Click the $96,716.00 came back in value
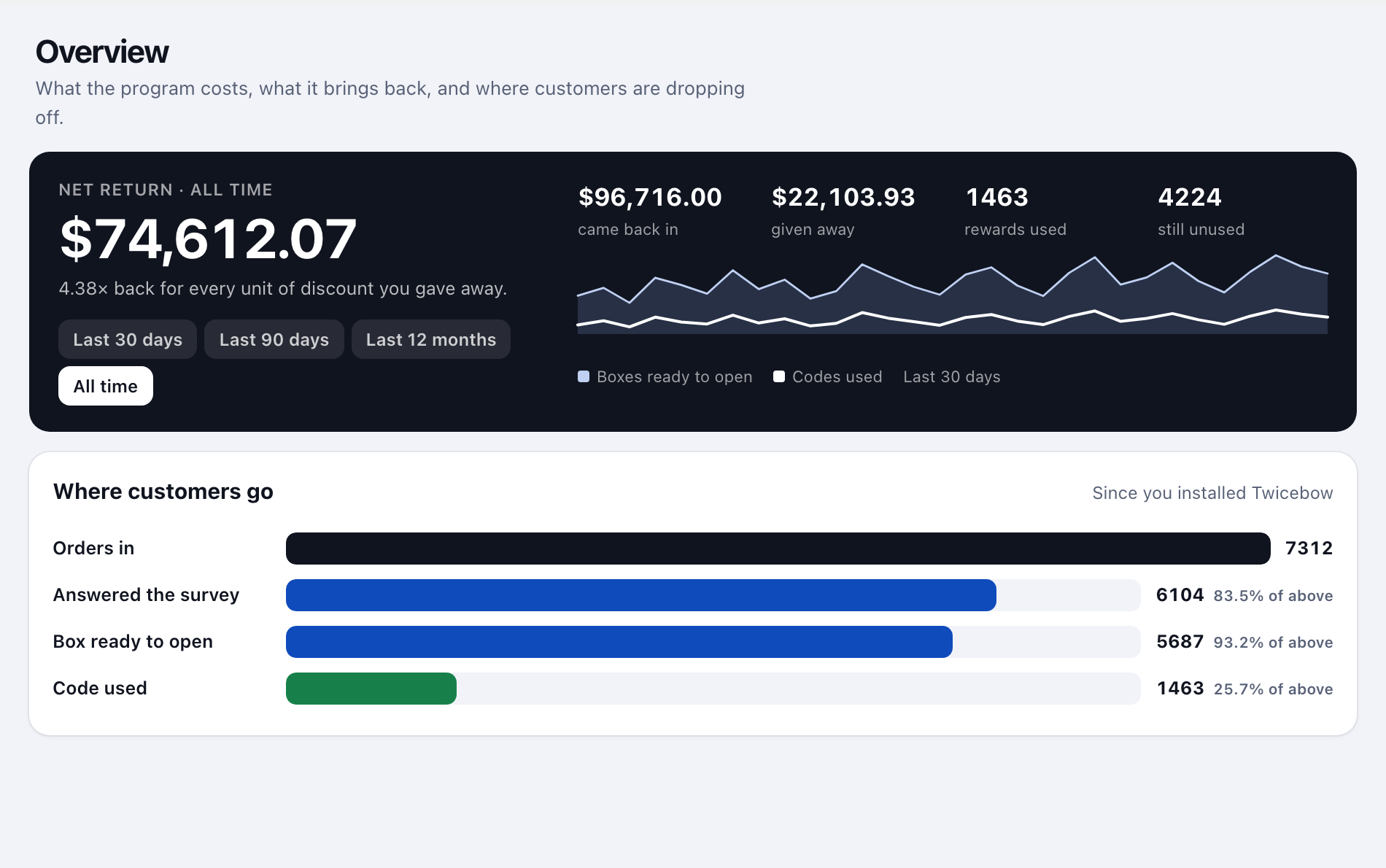Image resolution: width=1386 pixels, height=868 pixels. 650,197
